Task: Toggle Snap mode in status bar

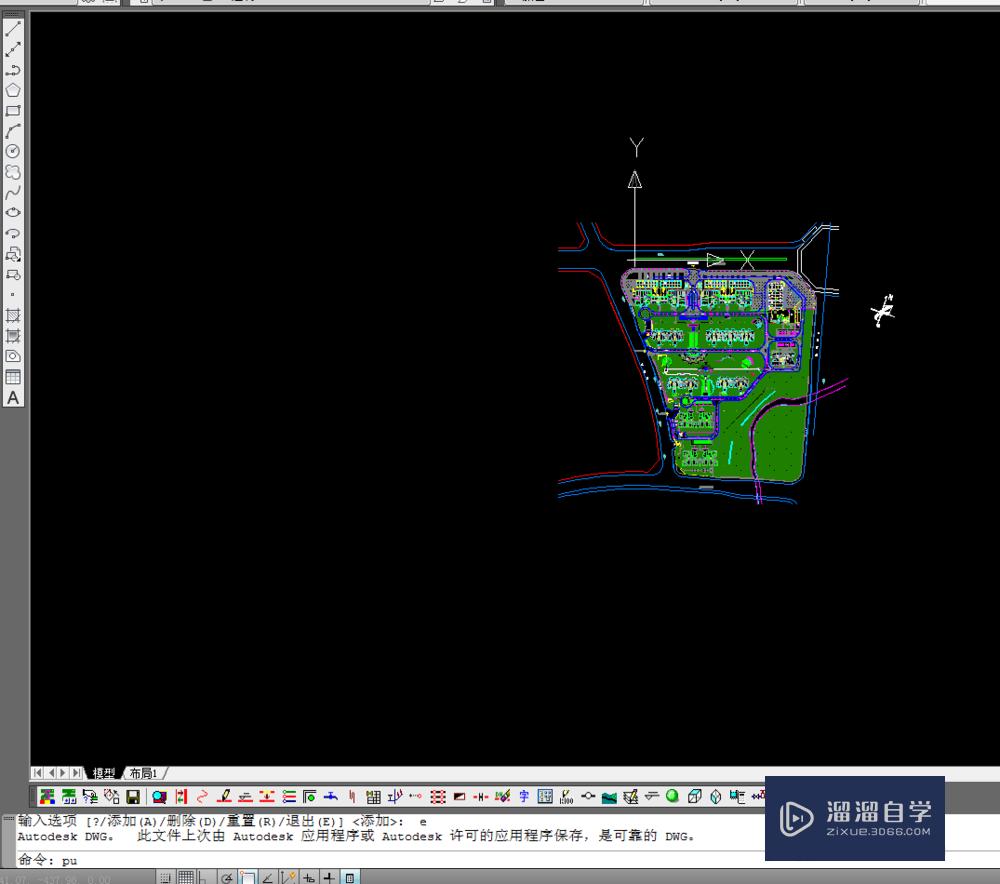Action: click(165, 878)
